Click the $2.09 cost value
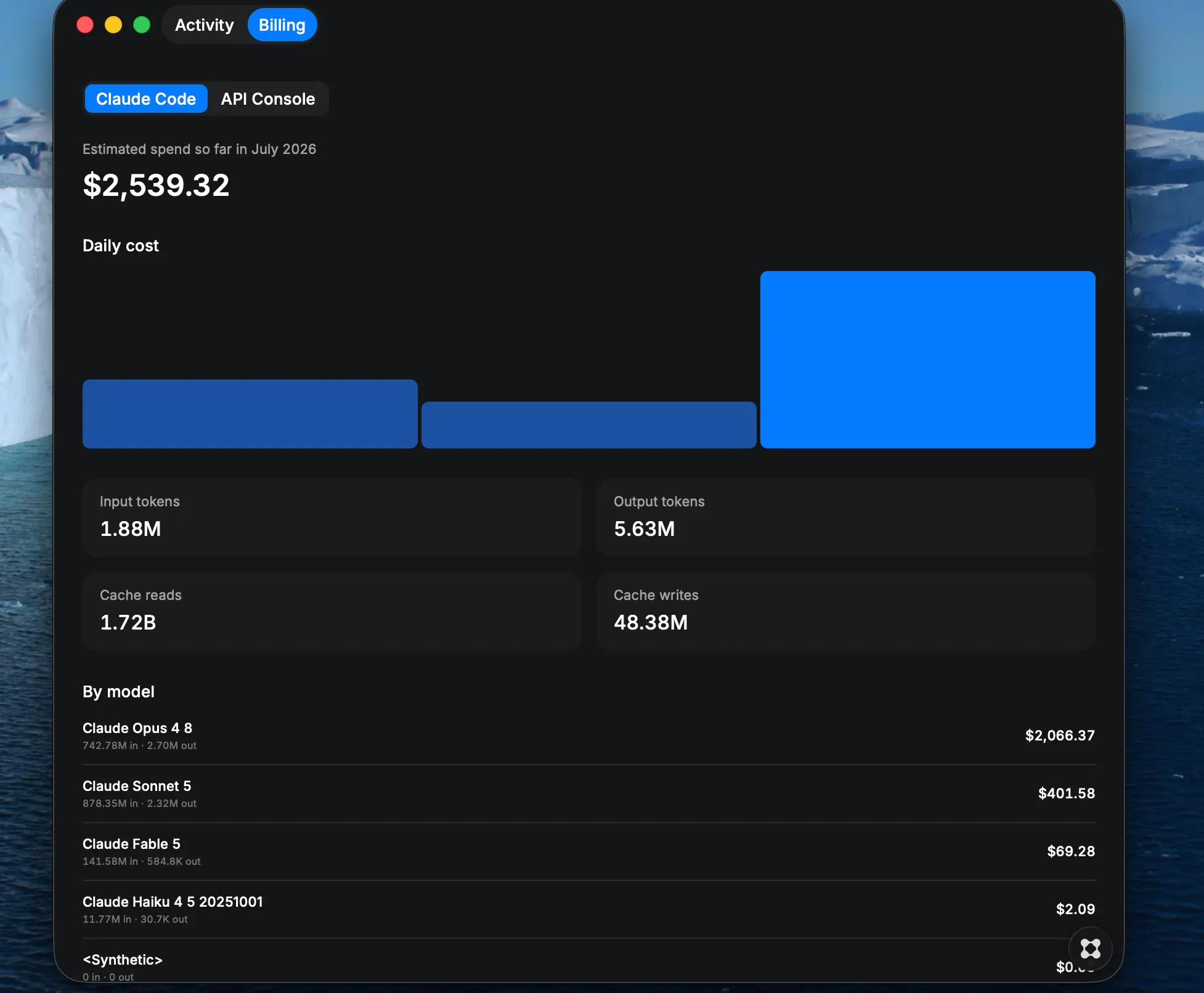 coord(1075,909)
